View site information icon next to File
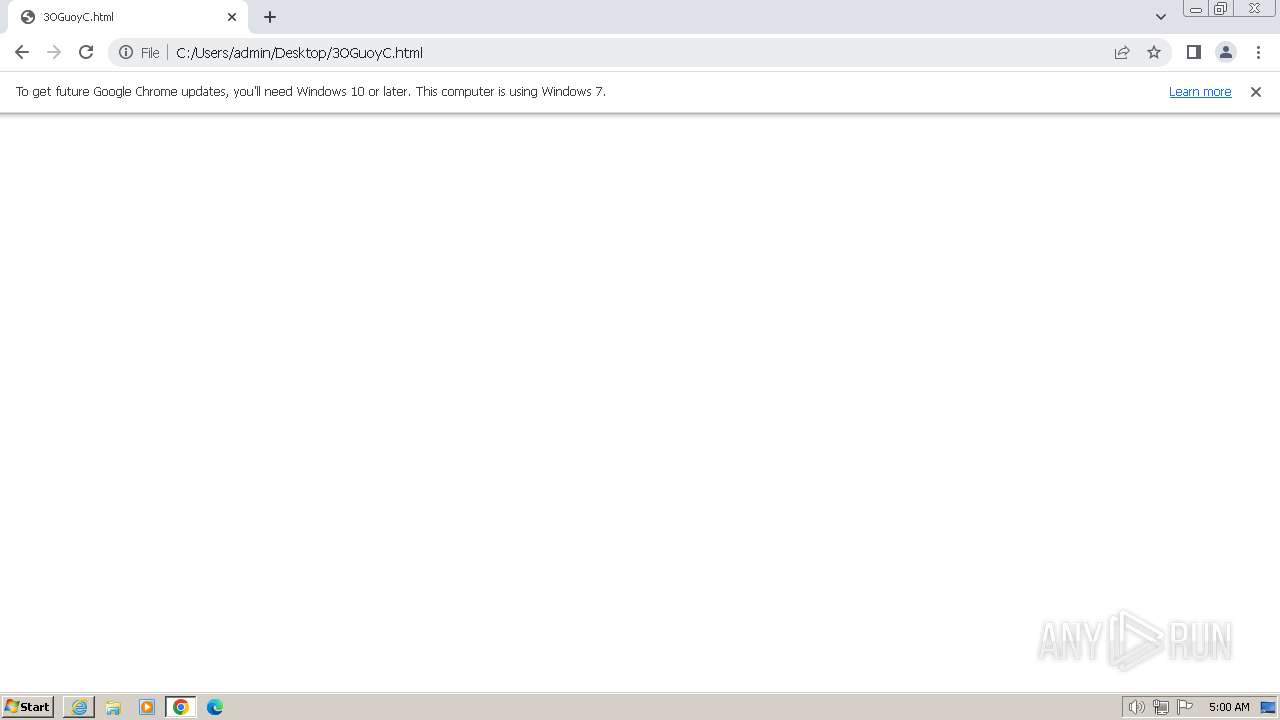1280x720 pixels. point(126,52)
